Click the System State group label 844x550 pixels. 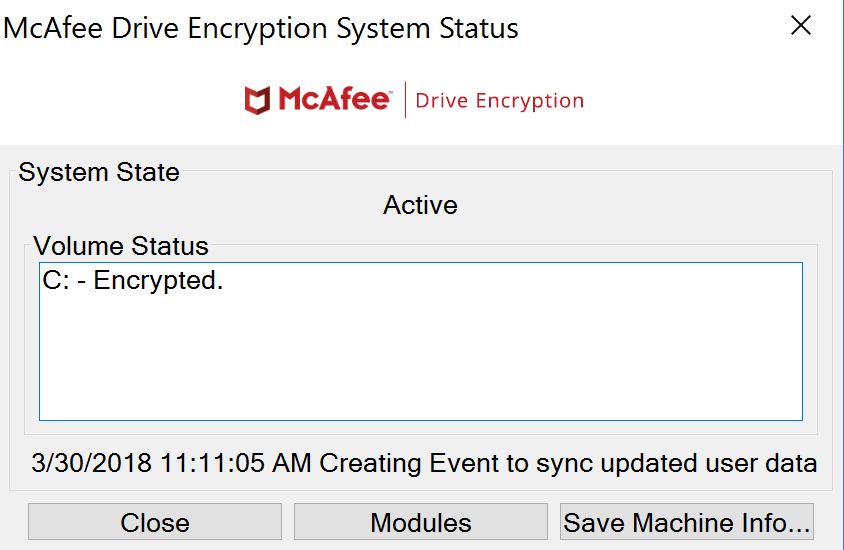point(99,172)
